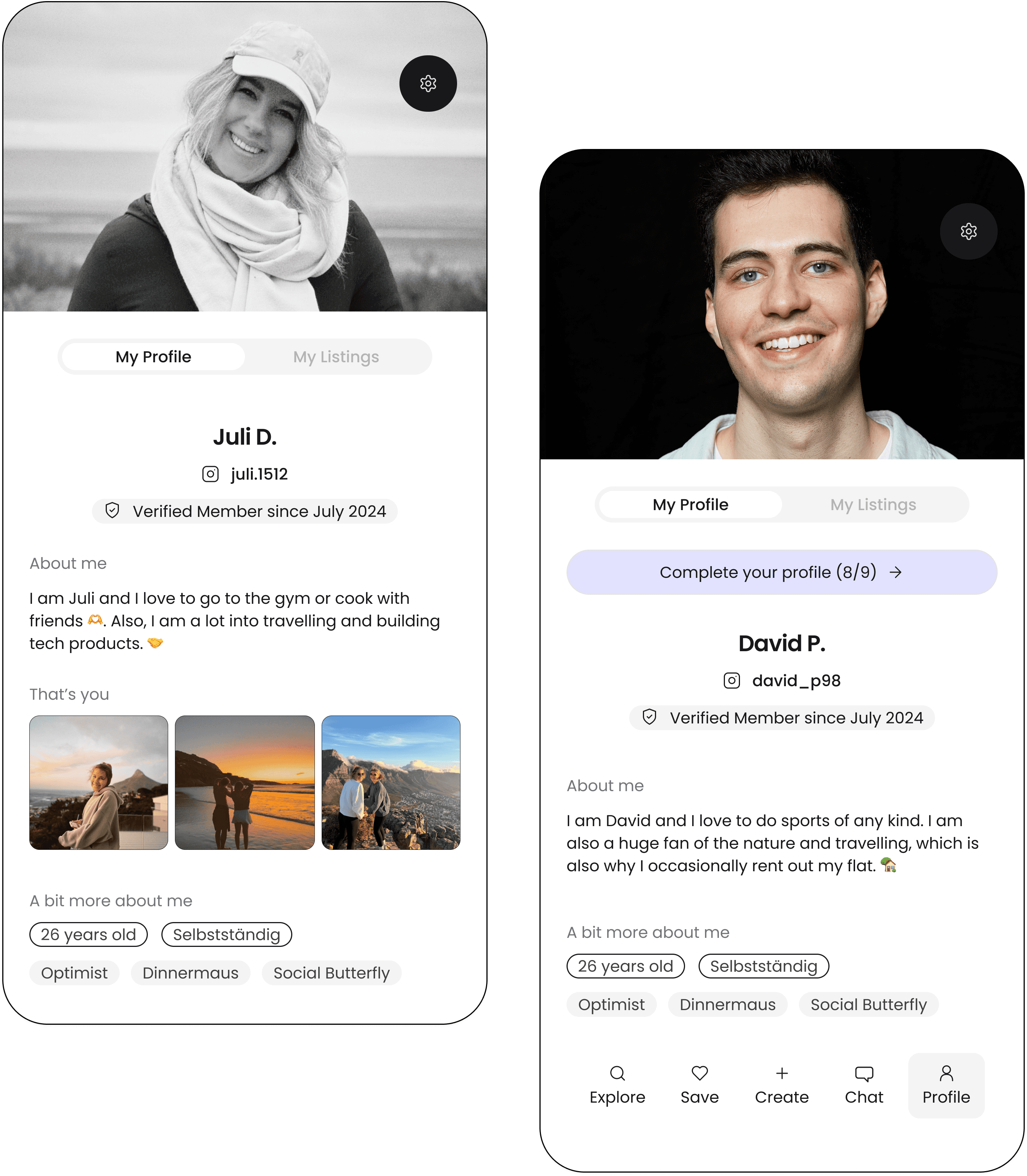Click shield icon on Juli's verified badge
This screenshot has height=1176, width=1027.
coord(112,511)
